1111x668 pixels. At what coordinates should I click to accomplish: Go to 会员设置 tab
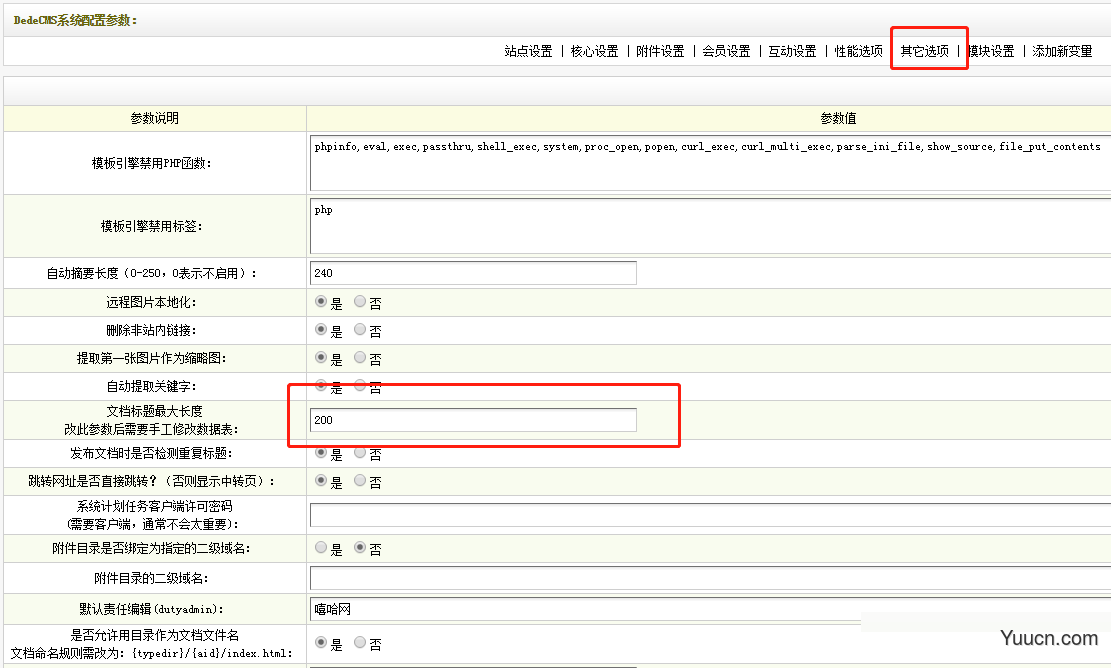[726, 51]
